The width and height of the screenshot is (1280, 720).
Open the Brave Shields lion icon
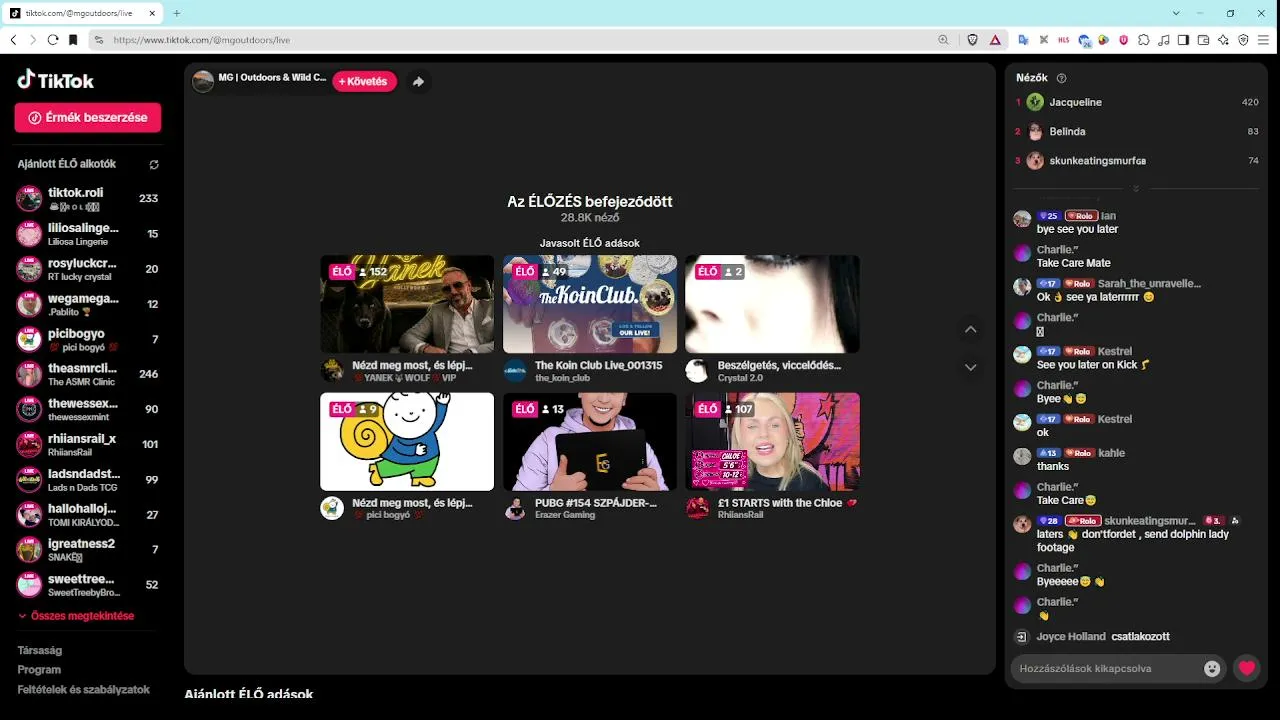click(x=973, y=40)
